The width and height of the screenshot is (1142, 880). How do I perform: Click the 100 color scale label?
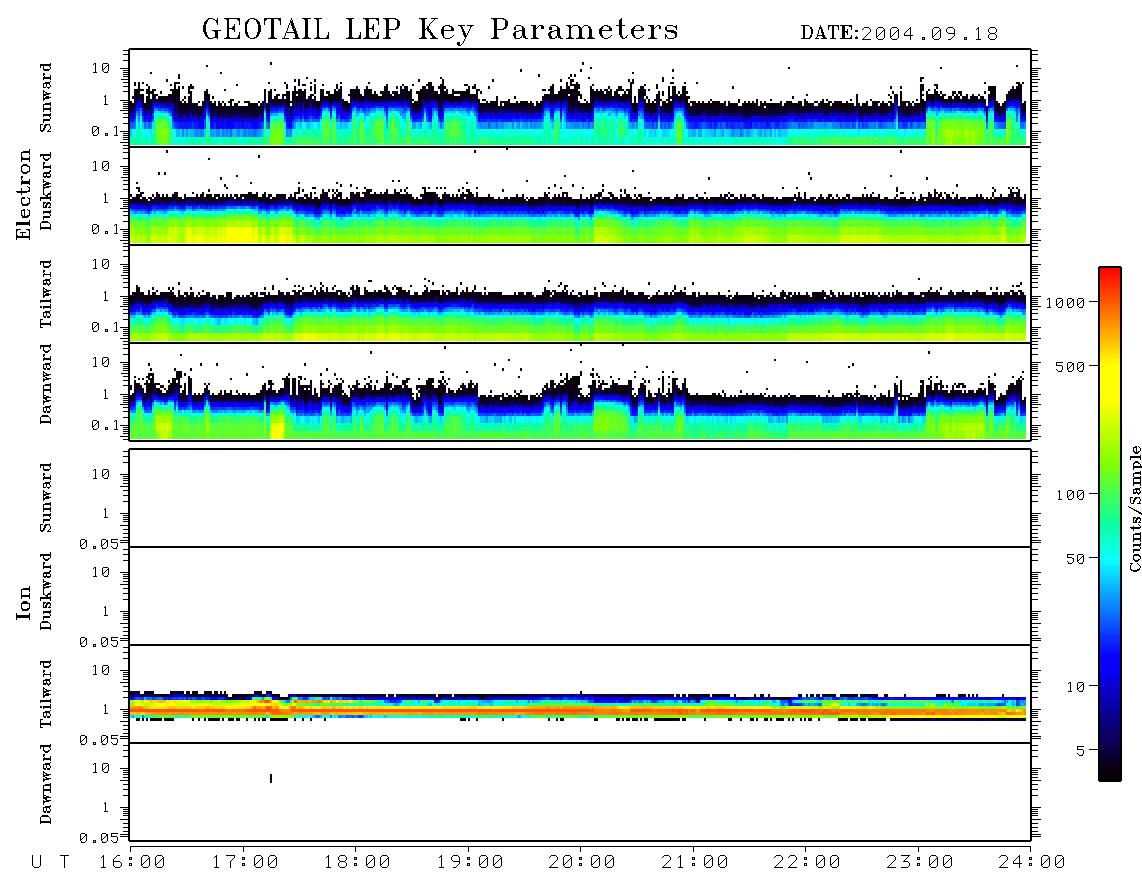point(1071,495)
